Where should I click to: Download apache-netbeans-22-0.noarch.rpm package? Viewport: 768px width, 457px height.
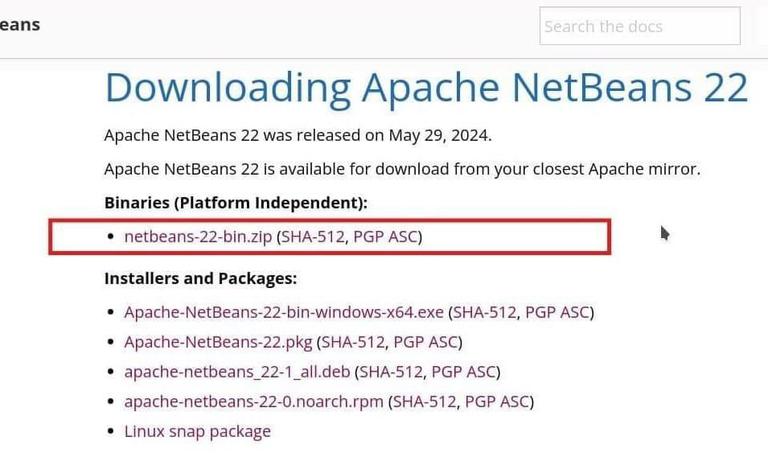tap(254, 402)
